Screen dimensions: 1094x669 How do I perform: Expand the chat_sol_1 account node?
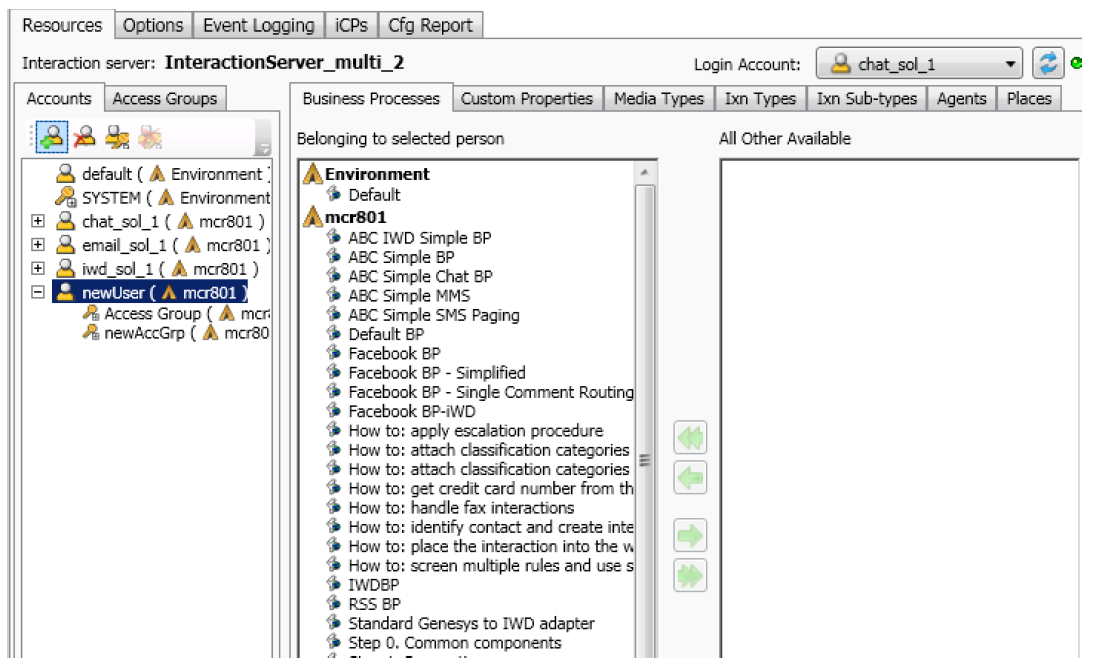[x=38, y=221]
